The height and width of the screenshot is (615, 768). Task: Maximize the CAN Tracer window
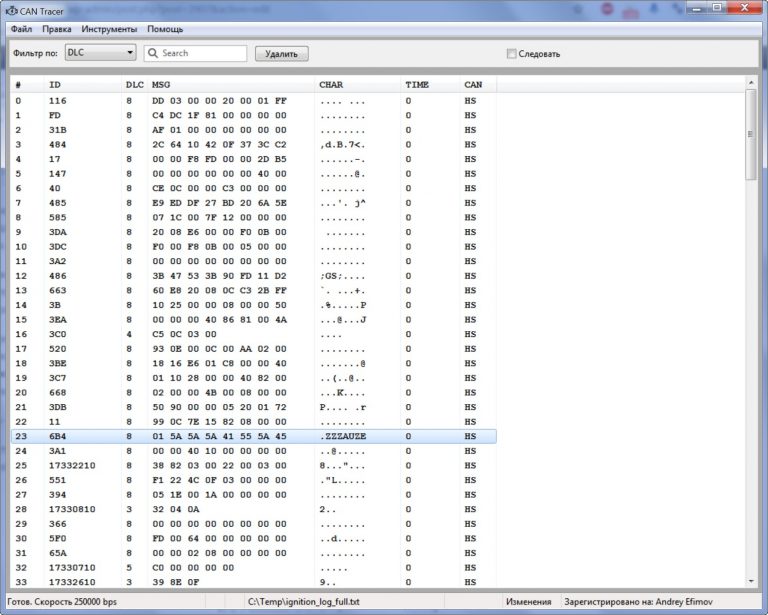tap(716, 8)
